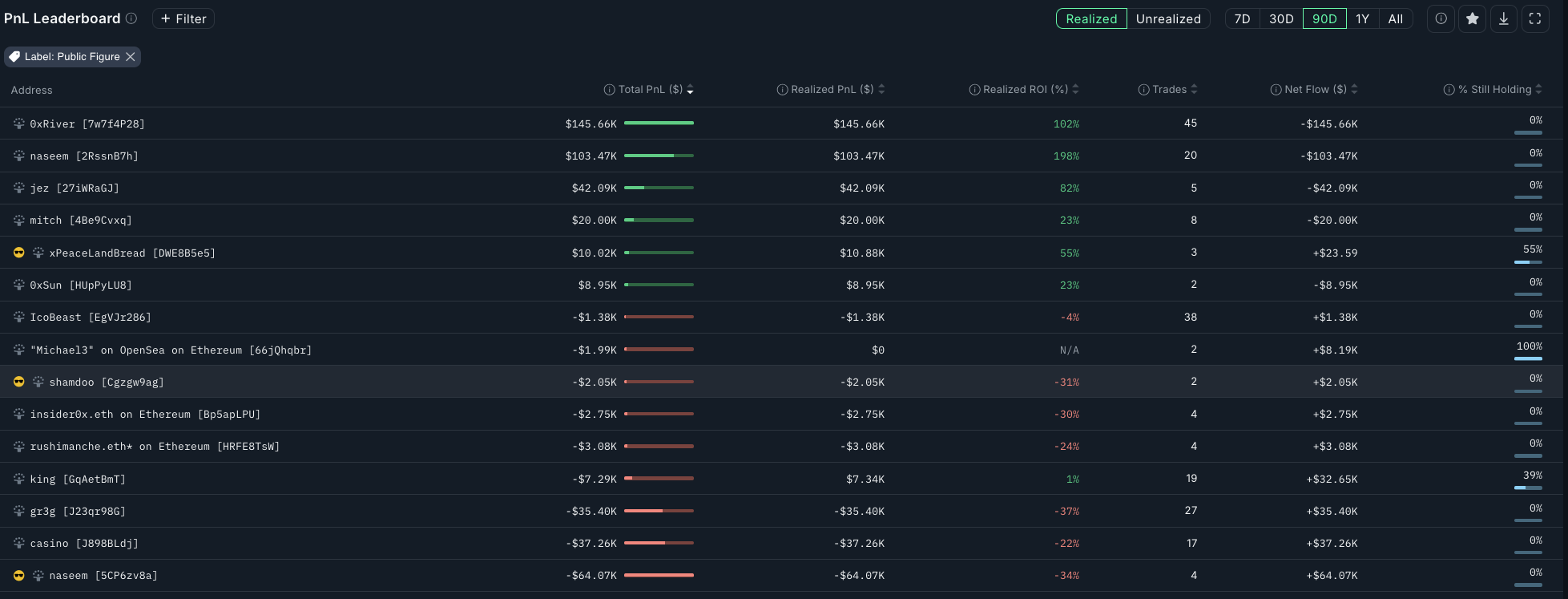Click info icon beside PnL Leaderboard title

[x=131, y=18]
